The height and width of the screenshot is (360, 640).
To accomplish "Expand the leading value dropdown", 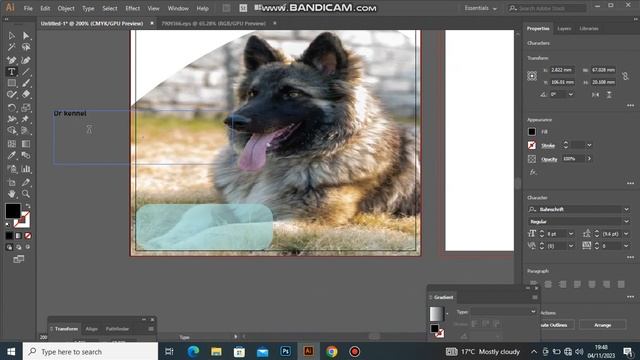I will [x=626, y=234].
